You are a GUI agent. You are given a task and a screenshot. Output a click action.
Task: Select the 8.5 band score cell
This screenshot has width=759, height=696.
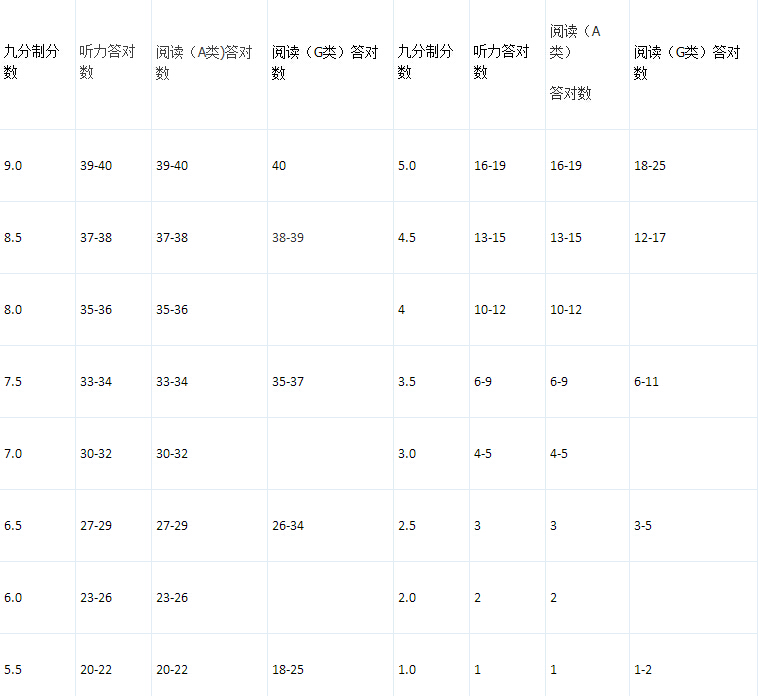(13, 238)
